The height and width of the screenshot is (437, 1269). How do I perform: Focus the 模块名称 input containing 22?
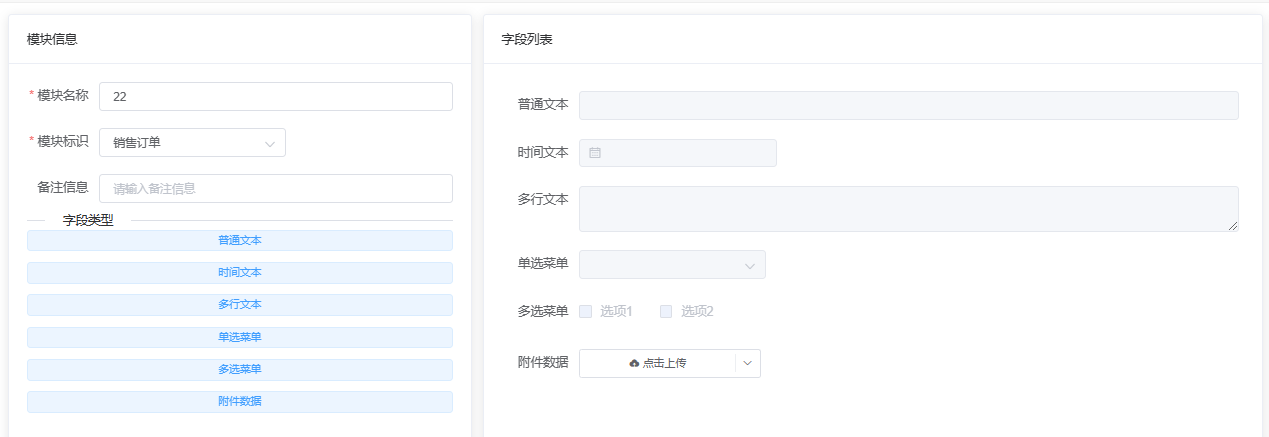[275, 97]
